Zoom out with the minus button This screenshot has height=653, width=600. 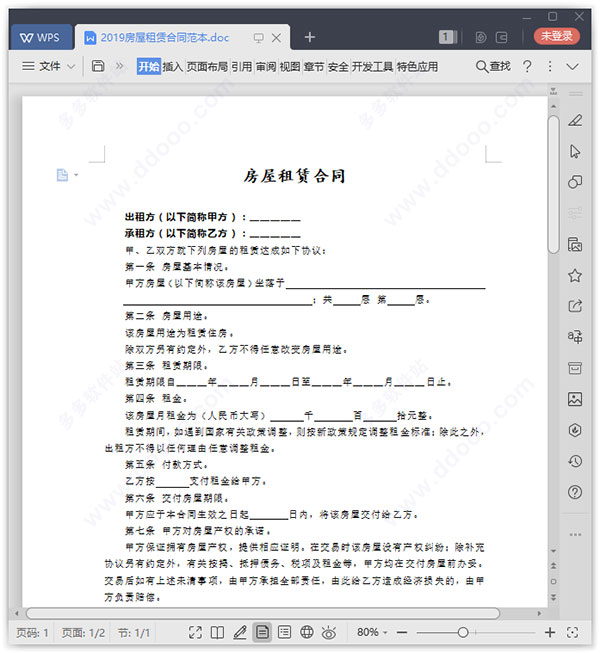point(402,633)
